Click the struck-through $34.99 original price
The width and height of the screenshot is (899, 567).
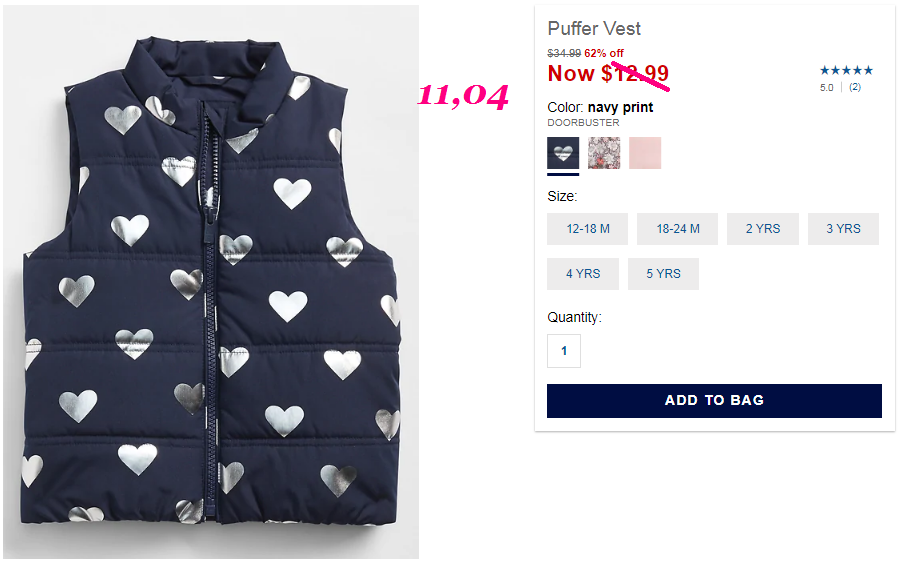click(x=564, y=53)
